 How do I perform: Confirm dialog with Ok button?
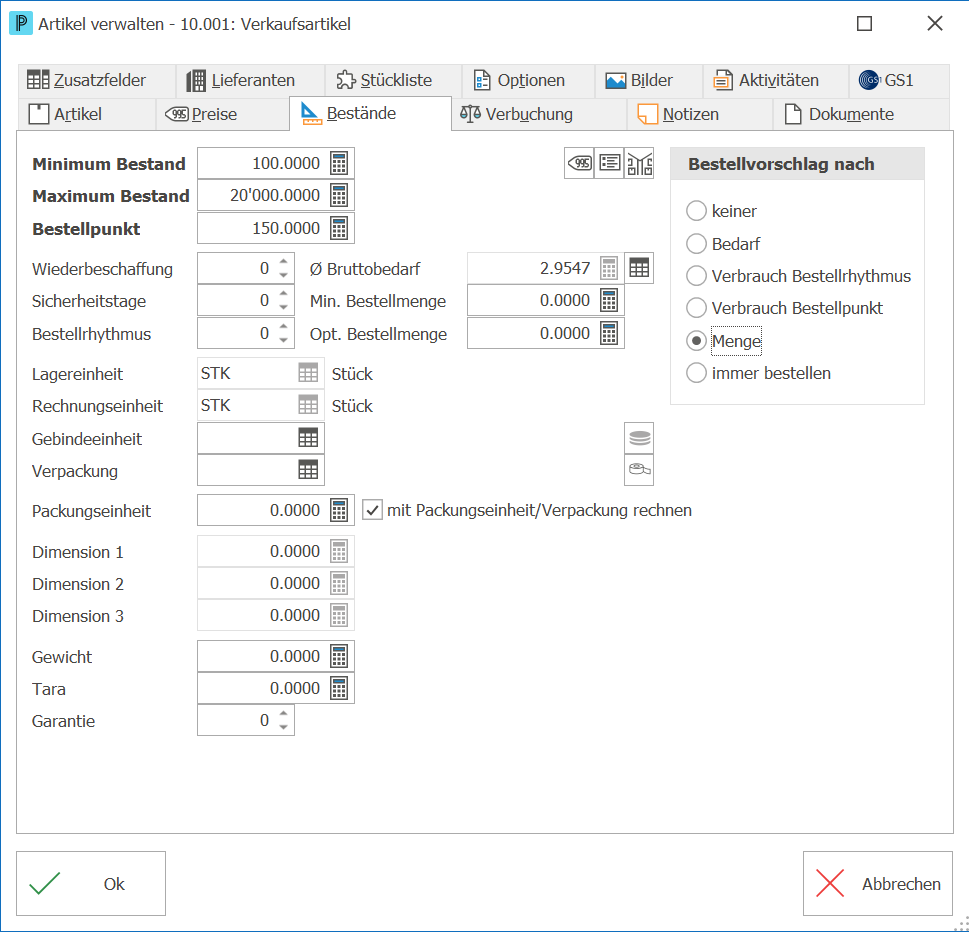point(91,883)
